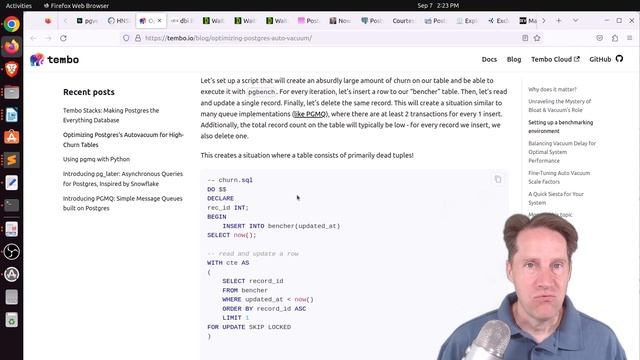The width and height of the screenshot is (640, 360).
Task: Open the Firefox hamburger menu
Action: [630, 38]
